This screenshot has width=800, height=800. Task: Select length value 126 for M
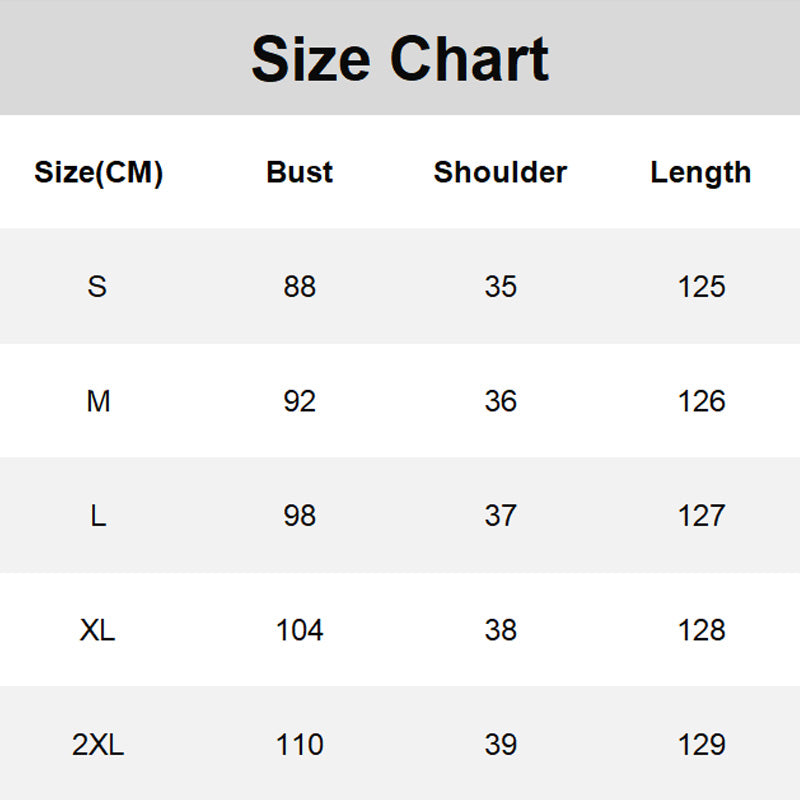[701, 401]
